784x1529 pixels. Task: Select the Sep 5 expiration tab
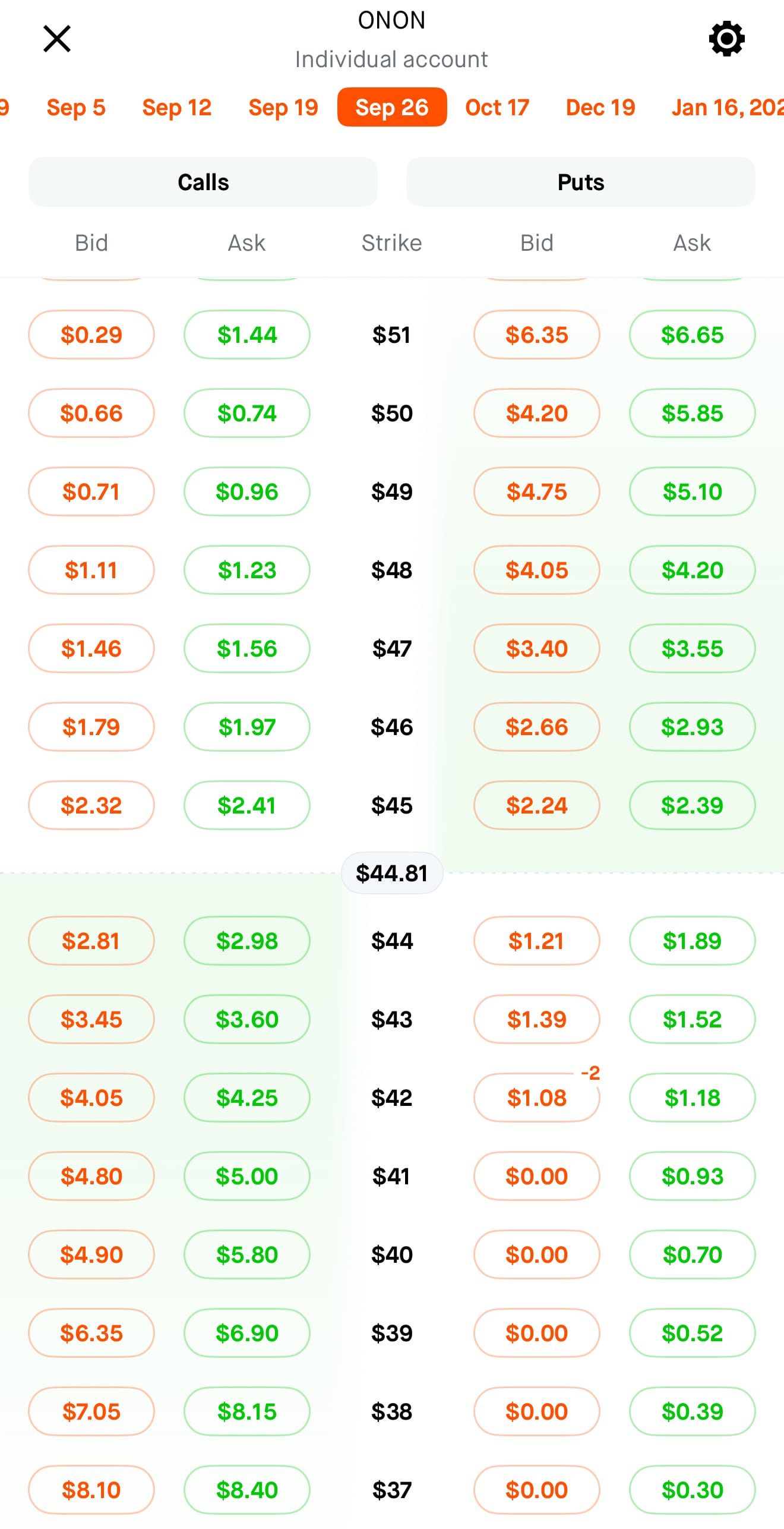click(x=76, y=108)
